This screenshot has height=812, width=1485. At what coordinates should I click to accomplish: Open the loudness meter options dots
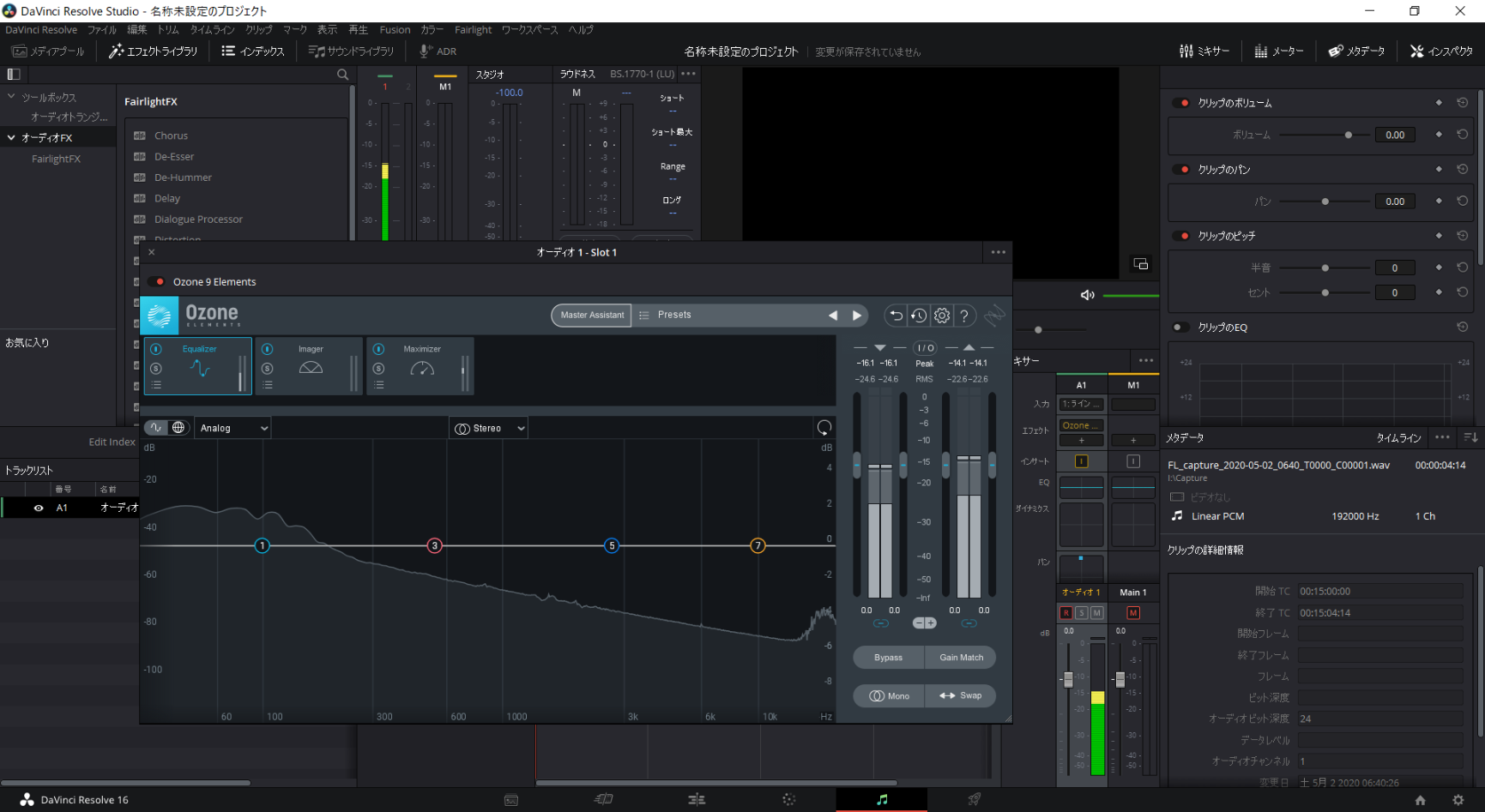688,74
